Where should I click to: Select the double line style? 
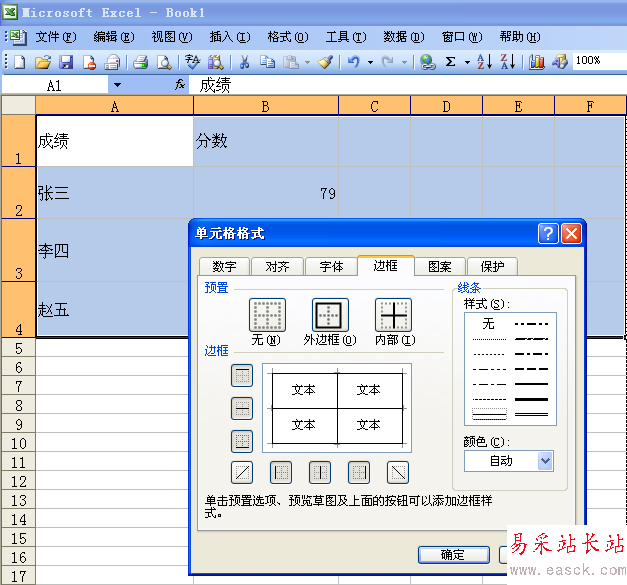[x=531, y=415]
